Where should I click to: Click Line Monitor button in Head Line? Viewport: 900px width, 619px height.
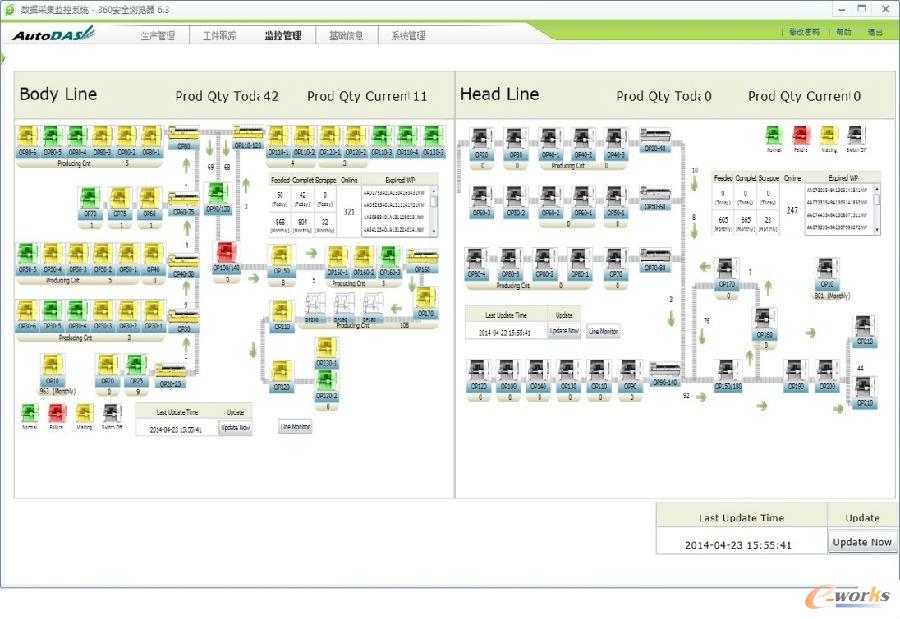coord(603,331)
